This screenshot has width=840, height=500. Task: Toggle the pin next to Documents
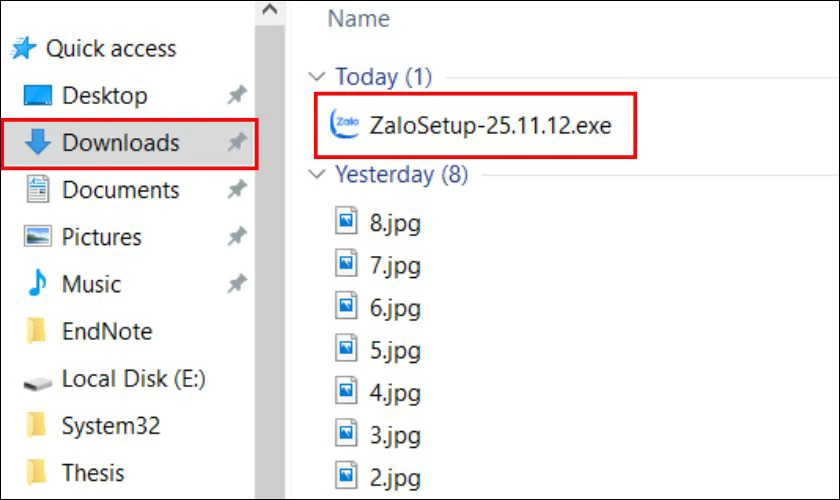click(x=236, y=190)
